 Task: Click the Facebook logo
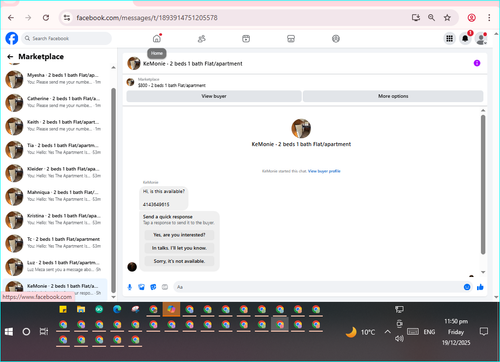click(x=12, y=38)
